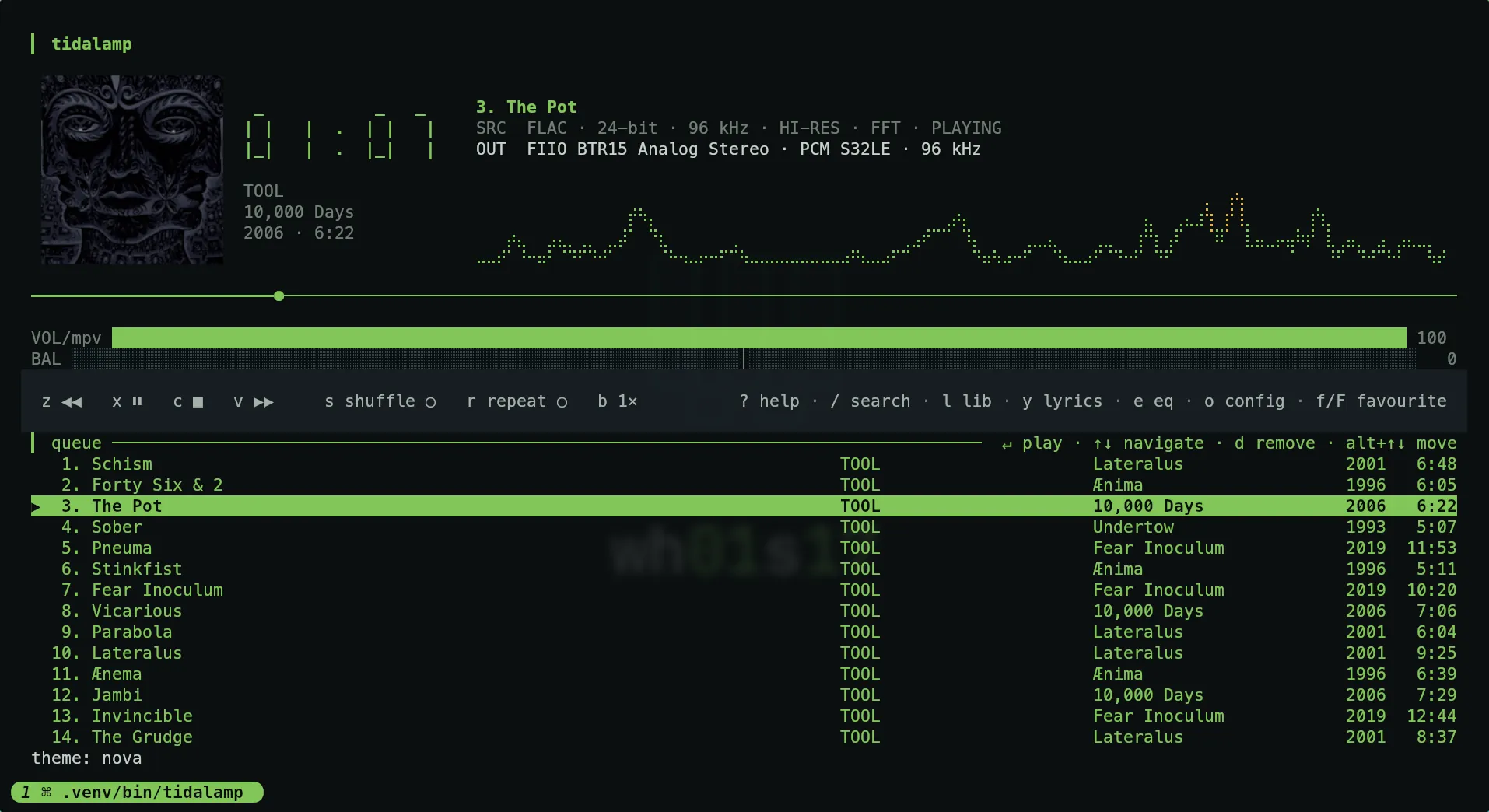The width and height of the screenshot is (1489, 812).
Task: Open the lib view
Action: [x=967, y=401]
